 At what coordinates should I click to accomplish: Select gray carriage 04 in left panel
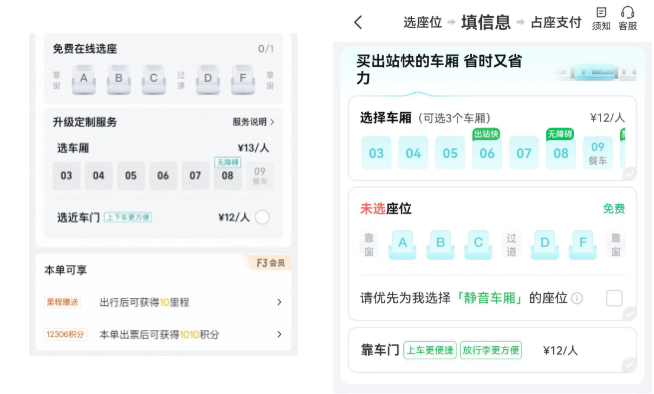(98, 176)
